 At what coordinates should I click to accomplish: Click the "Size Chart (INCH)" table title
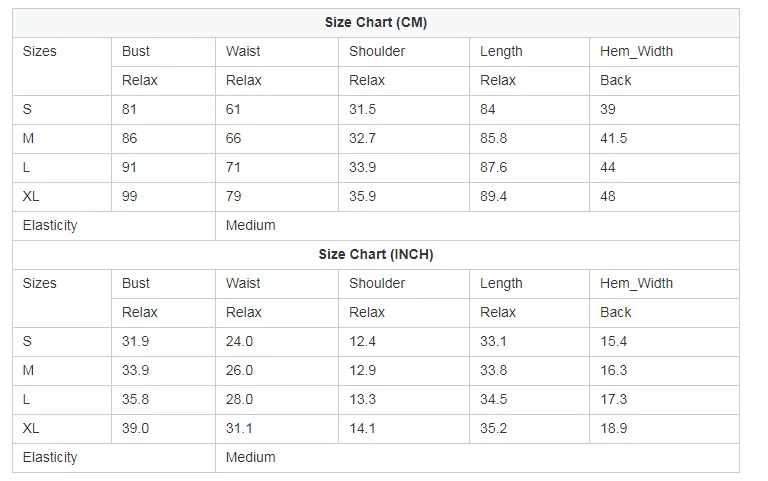coord(376,254)
